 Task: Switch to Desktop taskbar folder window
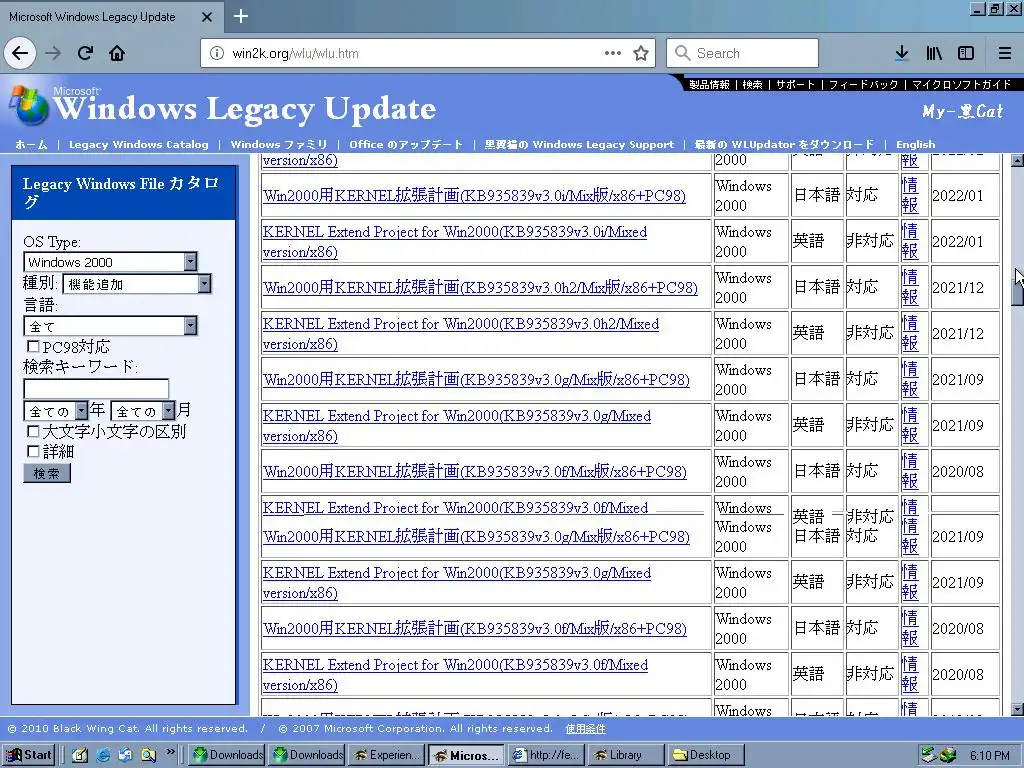click(706, 755)
